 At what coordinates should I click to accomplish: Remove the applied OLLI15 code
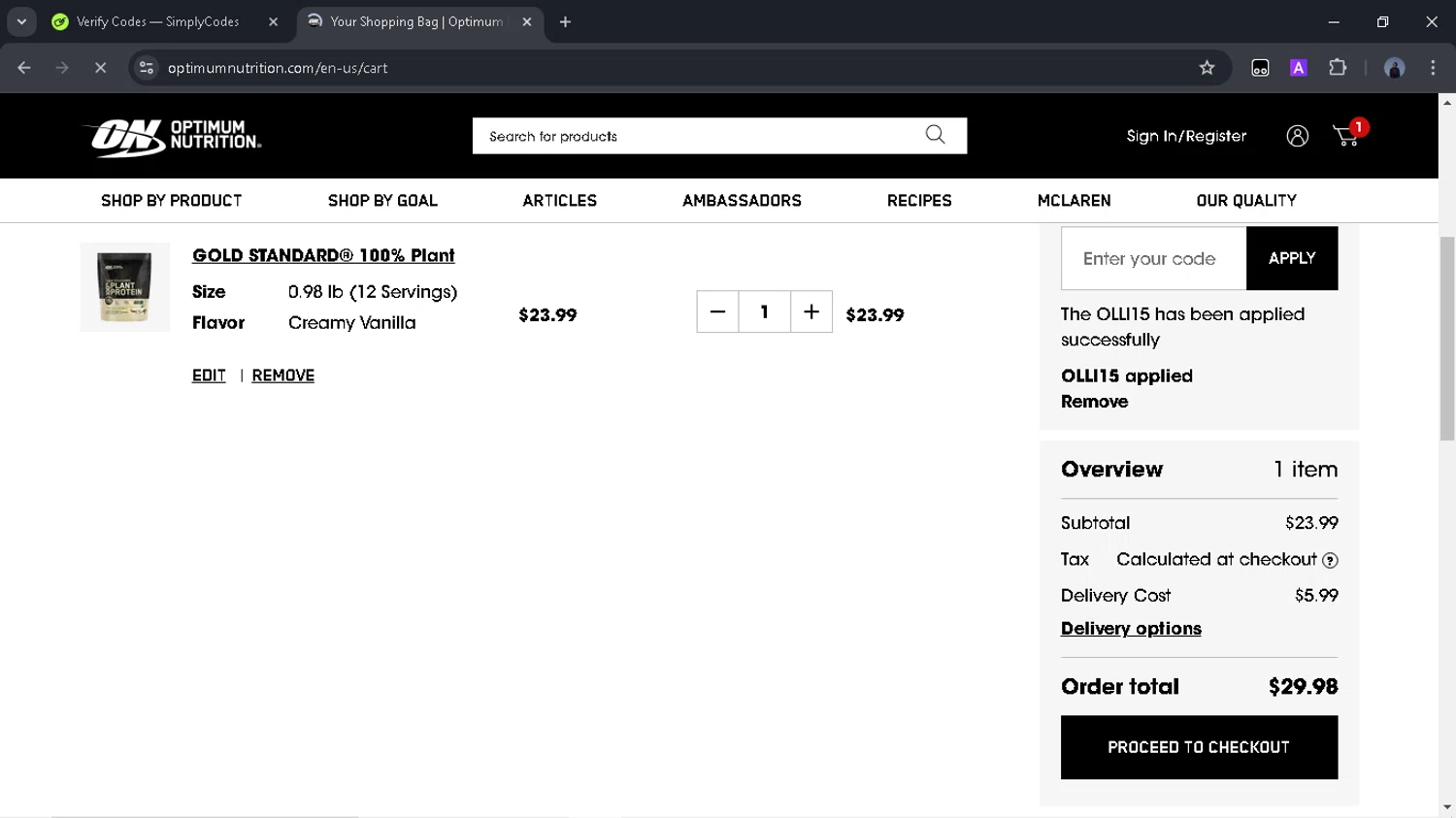click(1094, 402)
